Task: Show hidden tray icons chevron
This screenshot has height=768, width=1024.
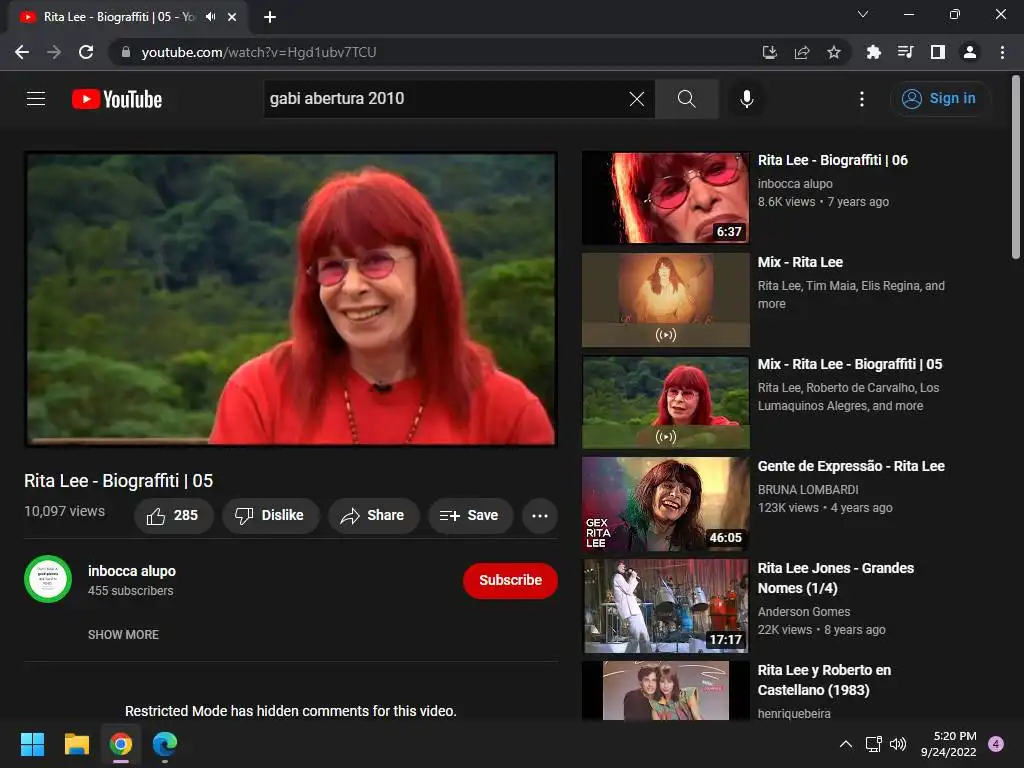Action: [846, 744]
